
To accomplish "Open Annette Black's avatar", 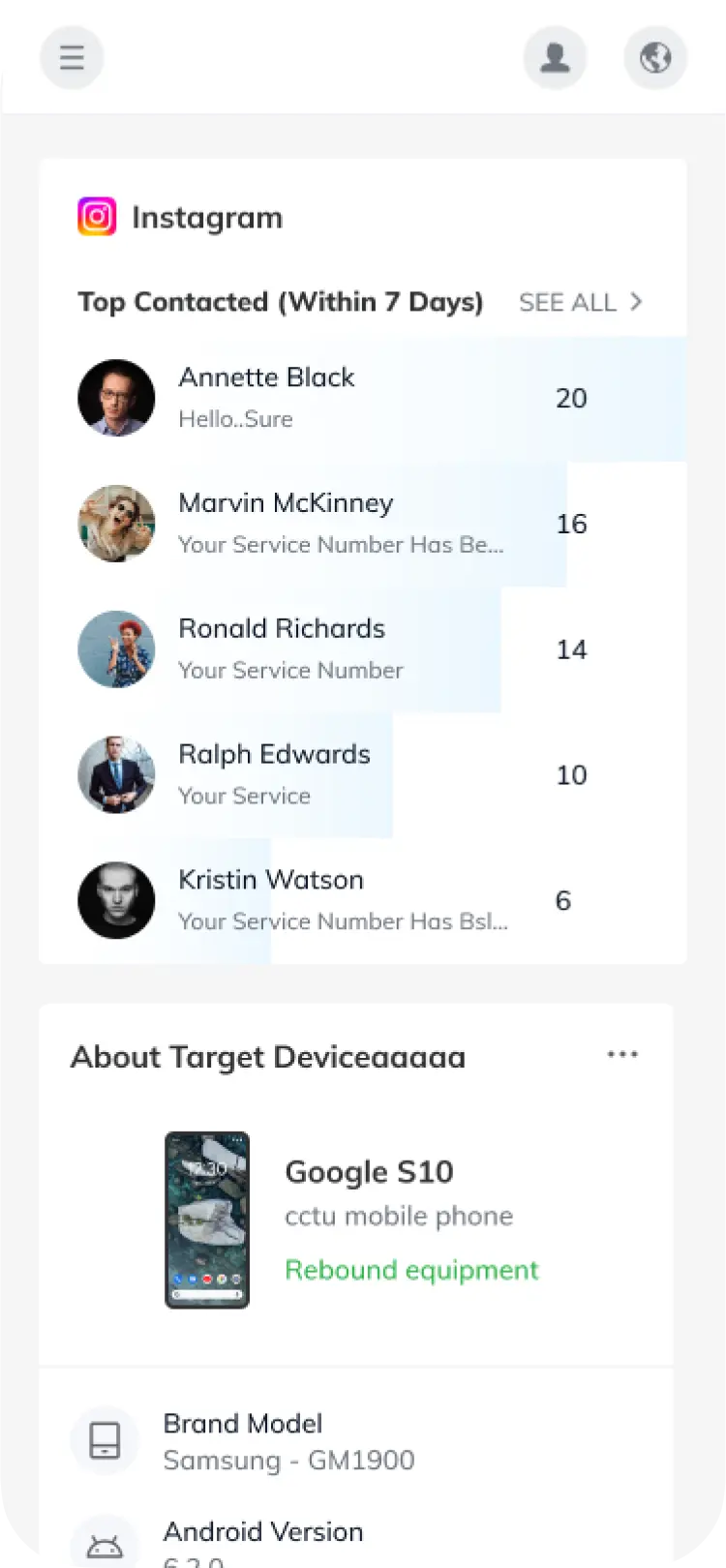I will pos(116,398).
